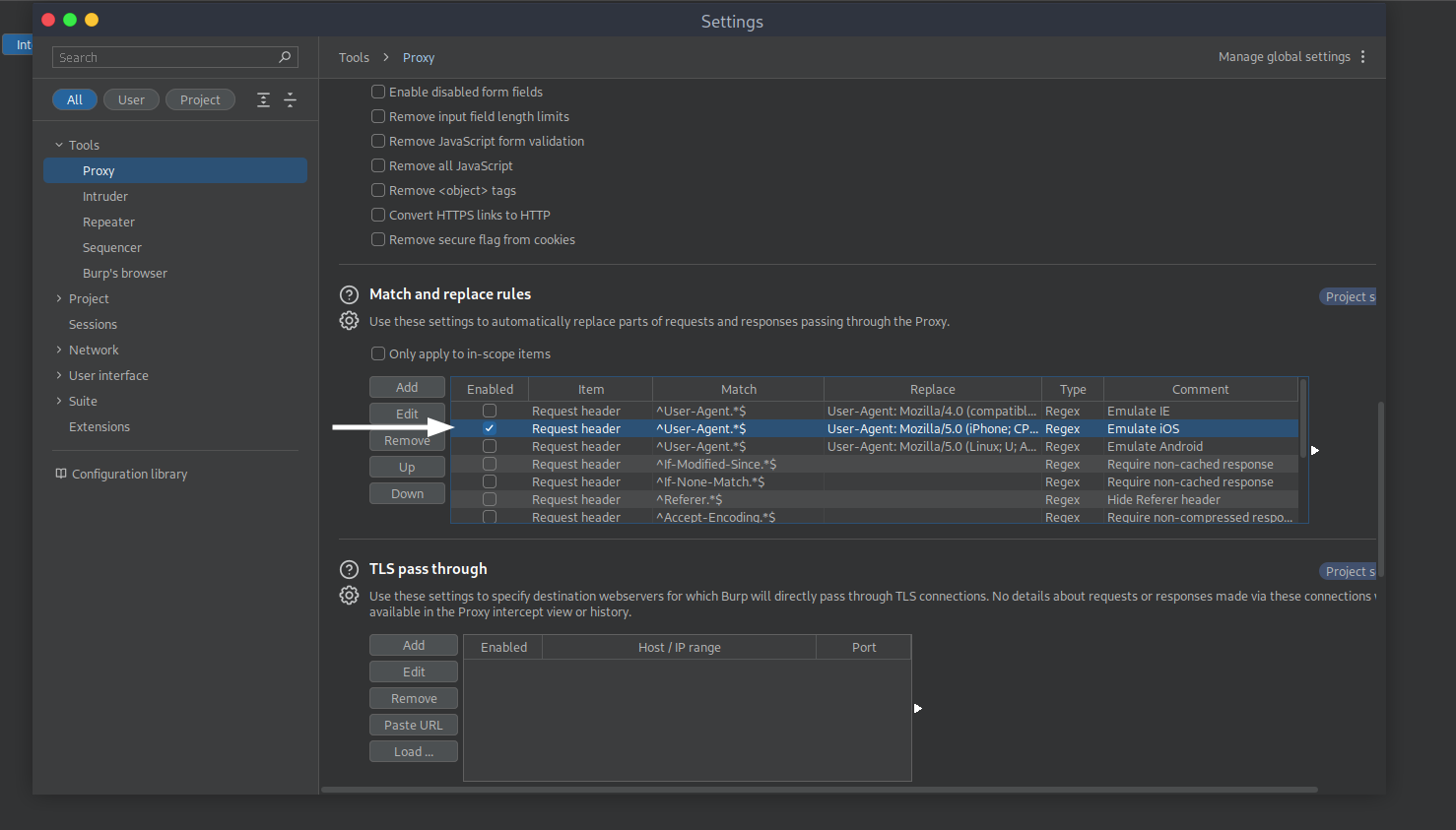Click Up to move the rule
The width and height of the screenshot is (1456, 830).
pyautogui.click(x=407, y=467)
